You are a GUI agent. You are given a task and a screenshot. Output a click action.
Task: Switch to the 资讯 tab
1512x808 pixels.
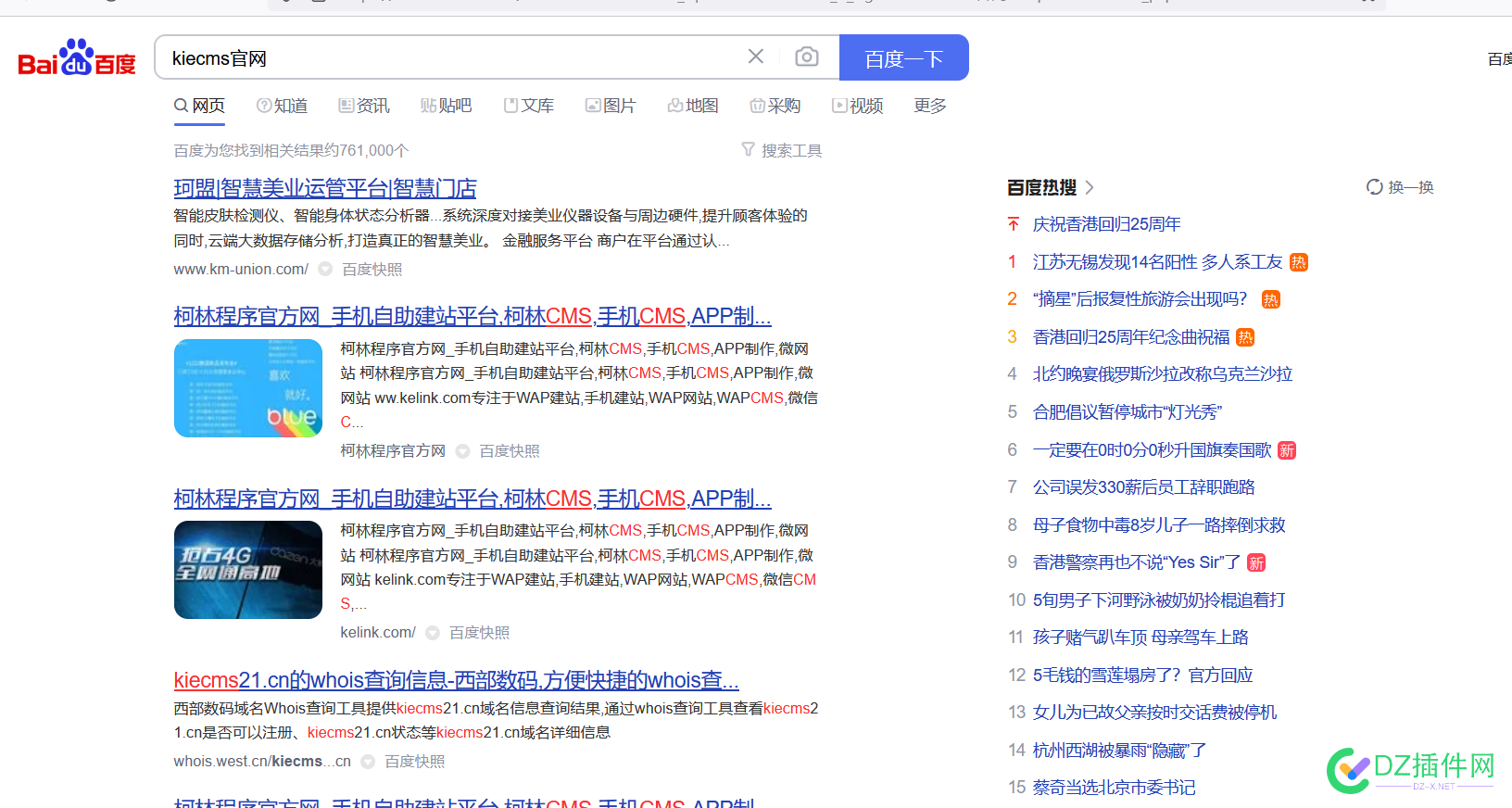click(364, 106)
